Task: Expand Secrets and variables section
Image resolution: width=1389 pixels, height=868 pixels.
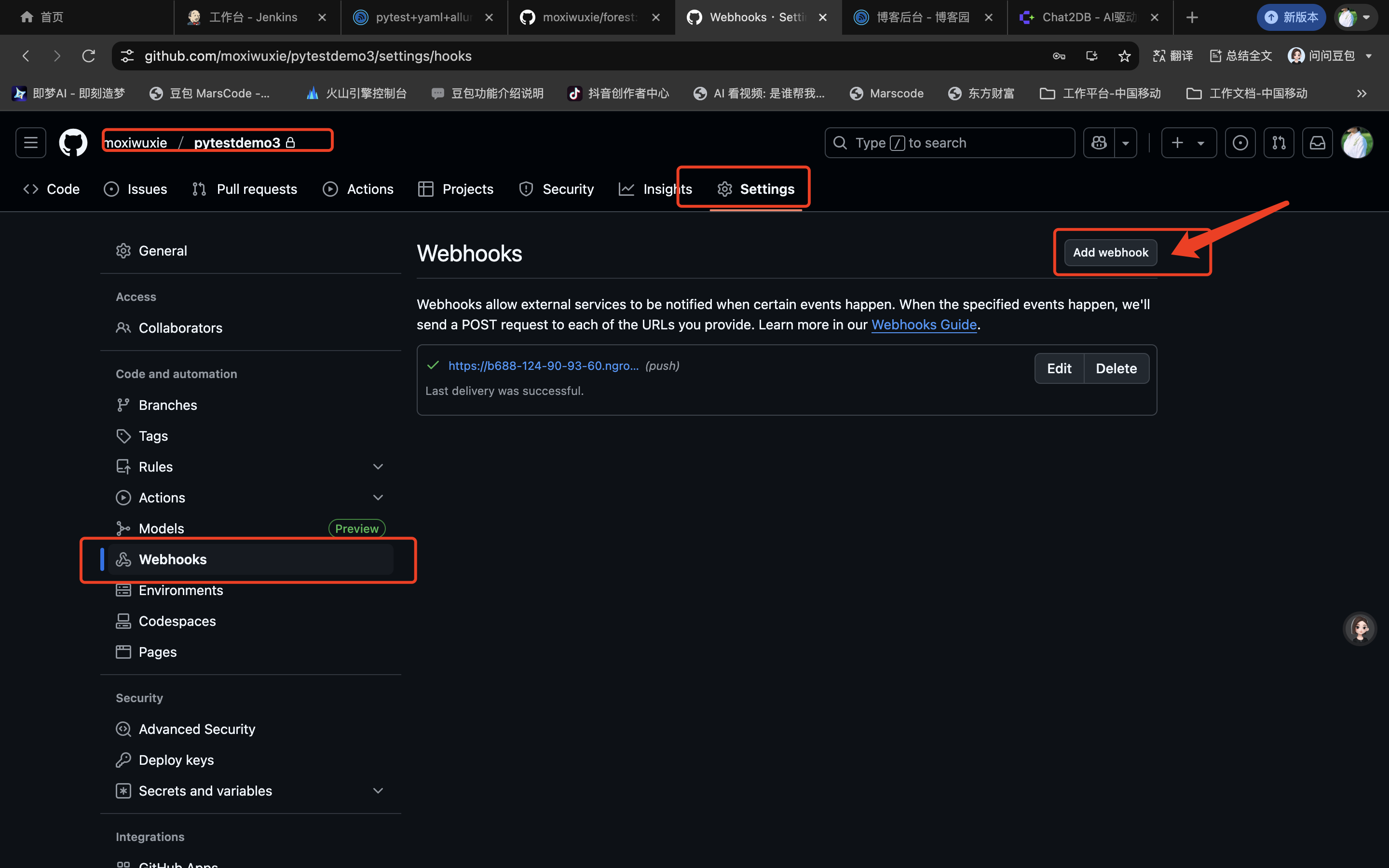Action: tap(378, 790)
